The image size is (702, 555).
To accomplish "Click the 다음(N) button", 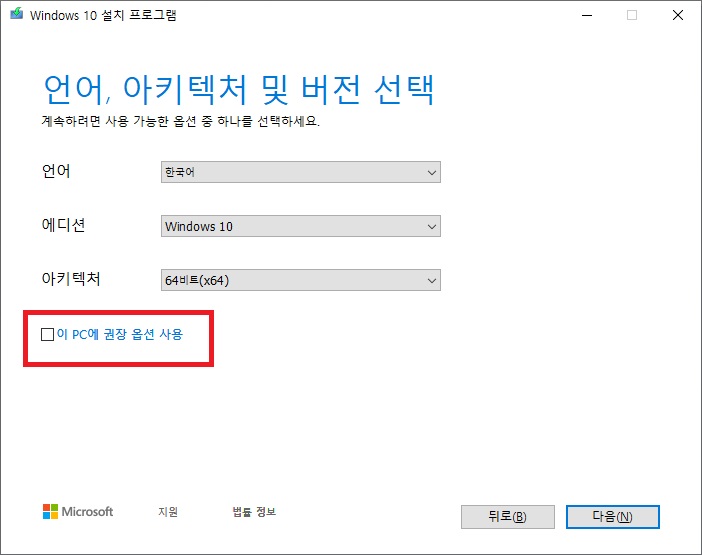I will [x=612, y=517].
